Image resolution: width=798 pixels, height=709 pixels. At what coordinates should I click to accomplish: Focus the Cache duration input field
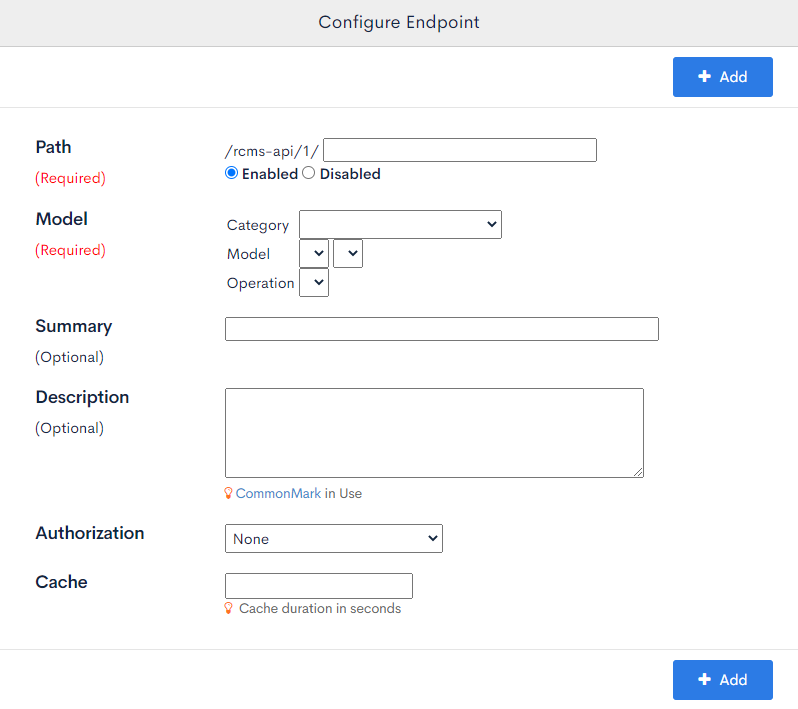point(319,586)
